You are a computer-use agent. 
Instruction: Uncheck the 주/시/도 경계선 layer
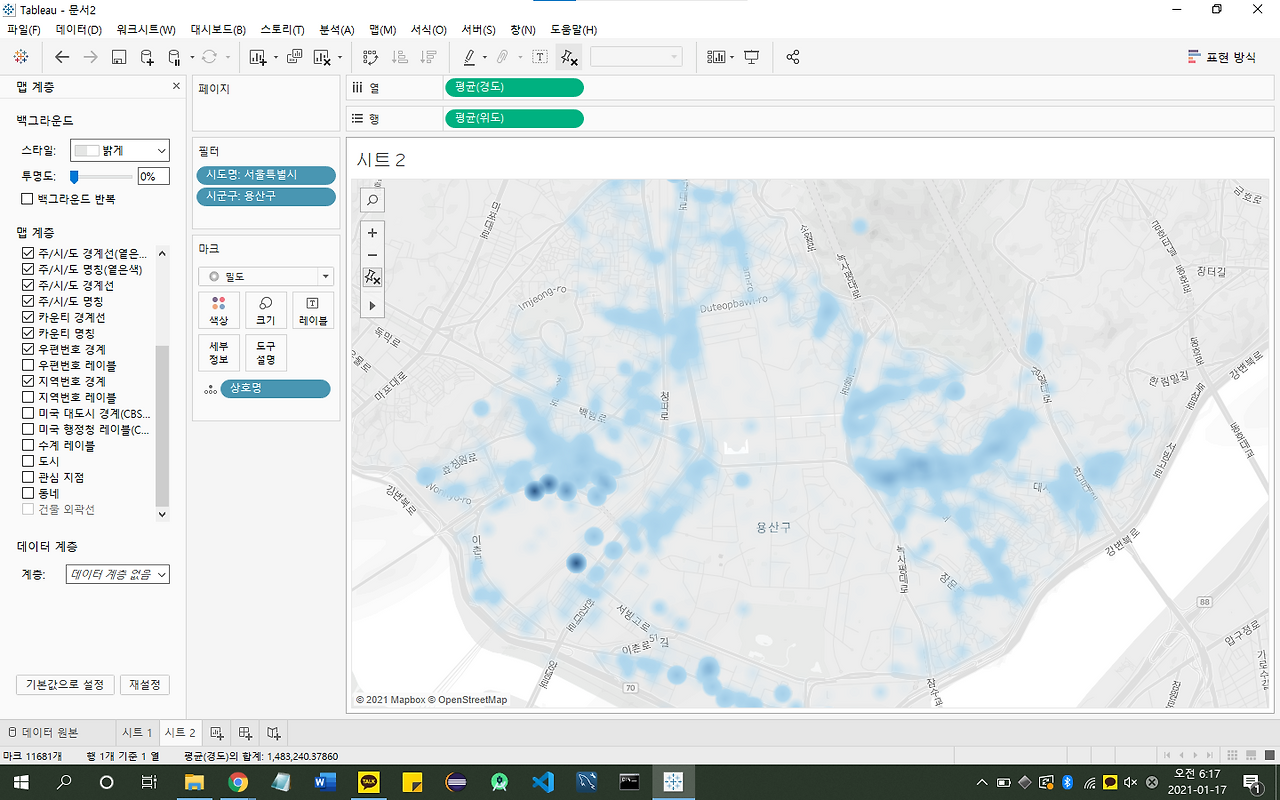point(28,285)
